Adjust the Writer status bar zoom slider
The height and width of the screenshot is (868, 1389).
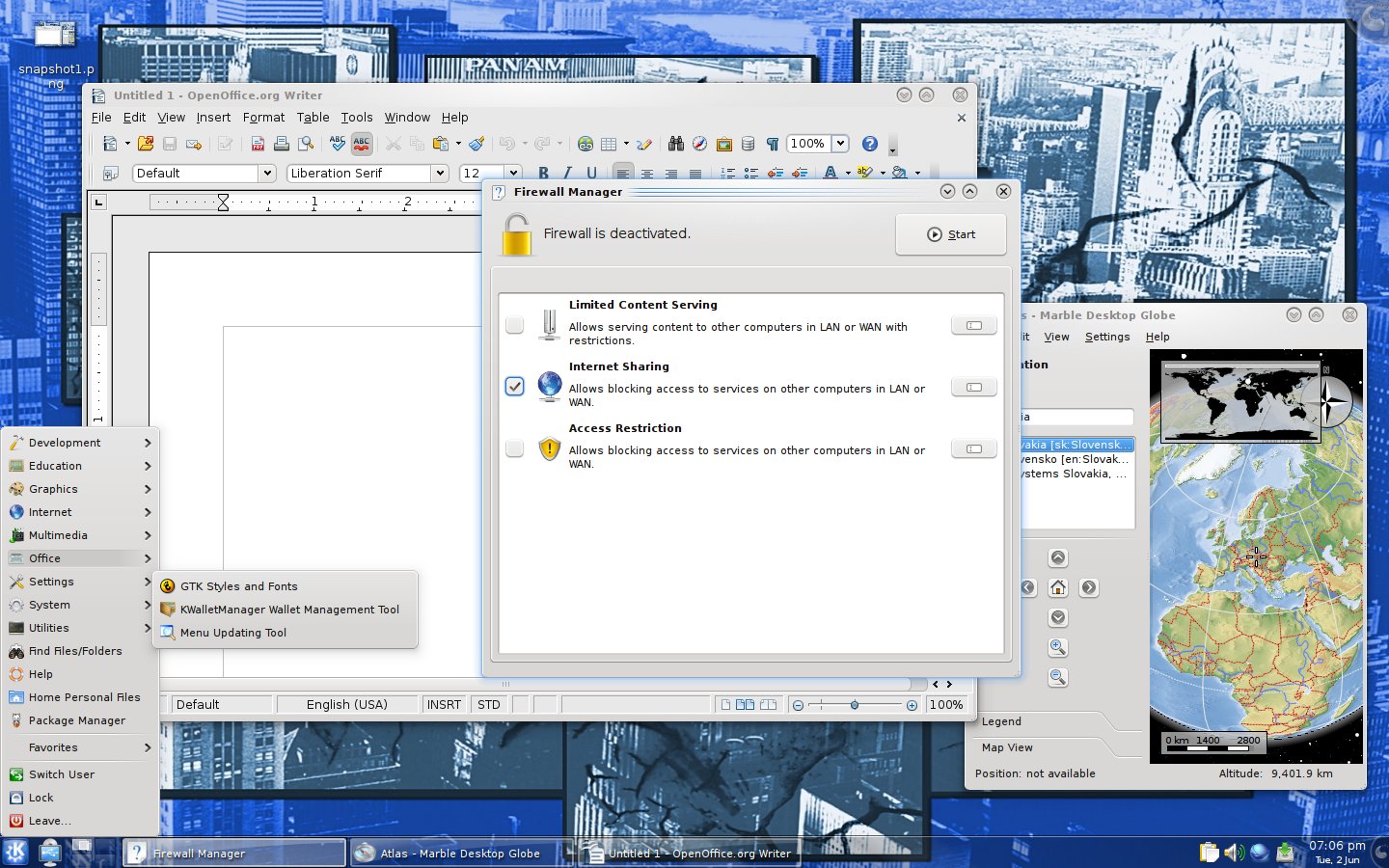[855, 705]
